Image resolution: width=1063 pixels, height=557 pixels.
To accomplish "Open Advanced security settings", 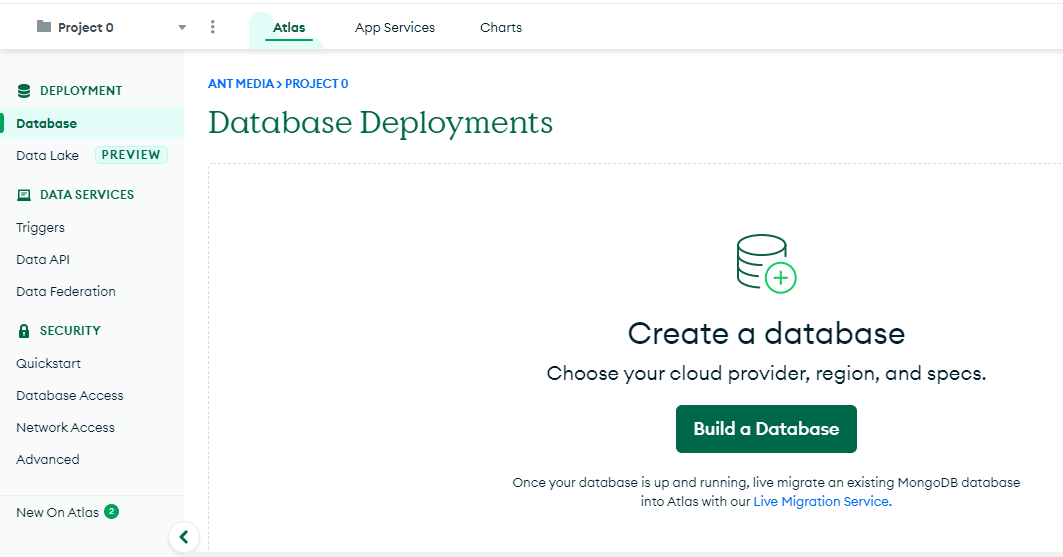I will tap(47, 459).
